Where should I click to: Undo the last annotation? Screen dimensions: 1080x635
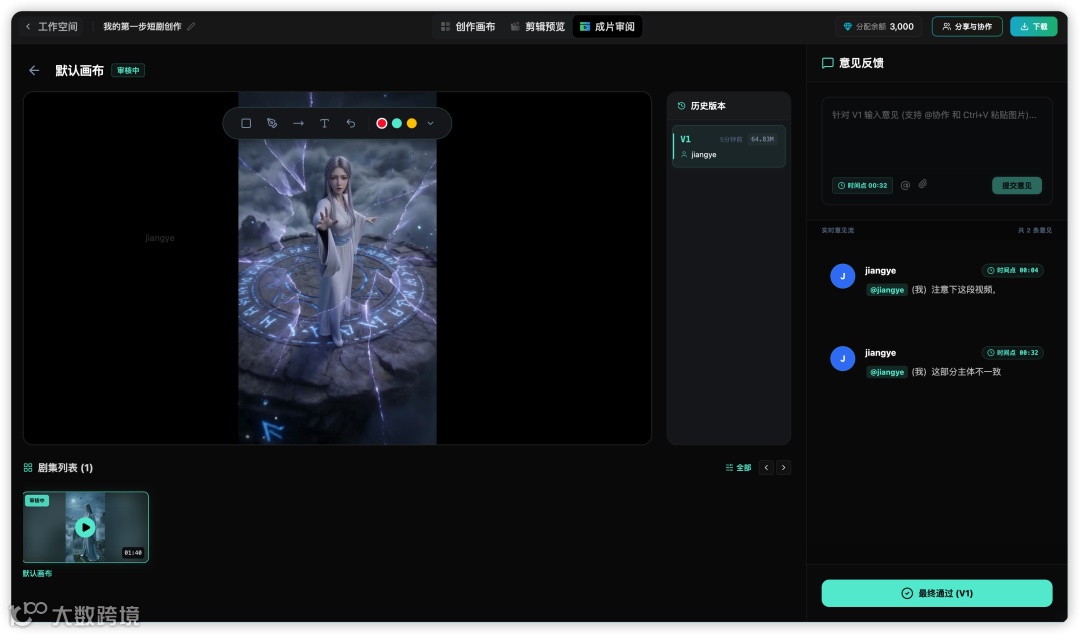(x=351, y=123)
